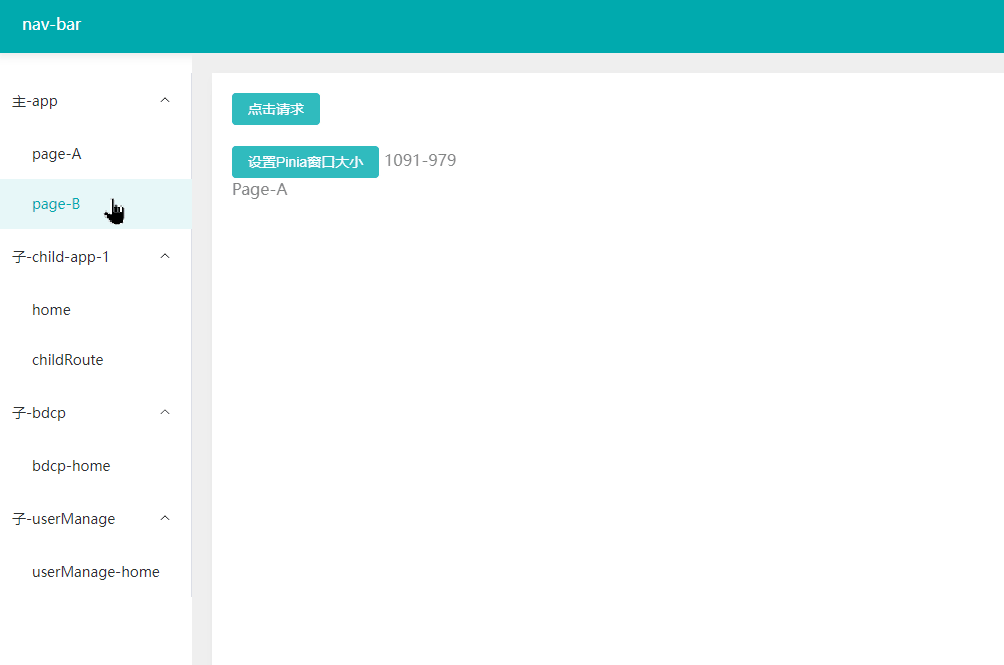The width and height of the screenshot is (1004, 665).
Task: Click the nav-bar title text
Action: point(52,24)
